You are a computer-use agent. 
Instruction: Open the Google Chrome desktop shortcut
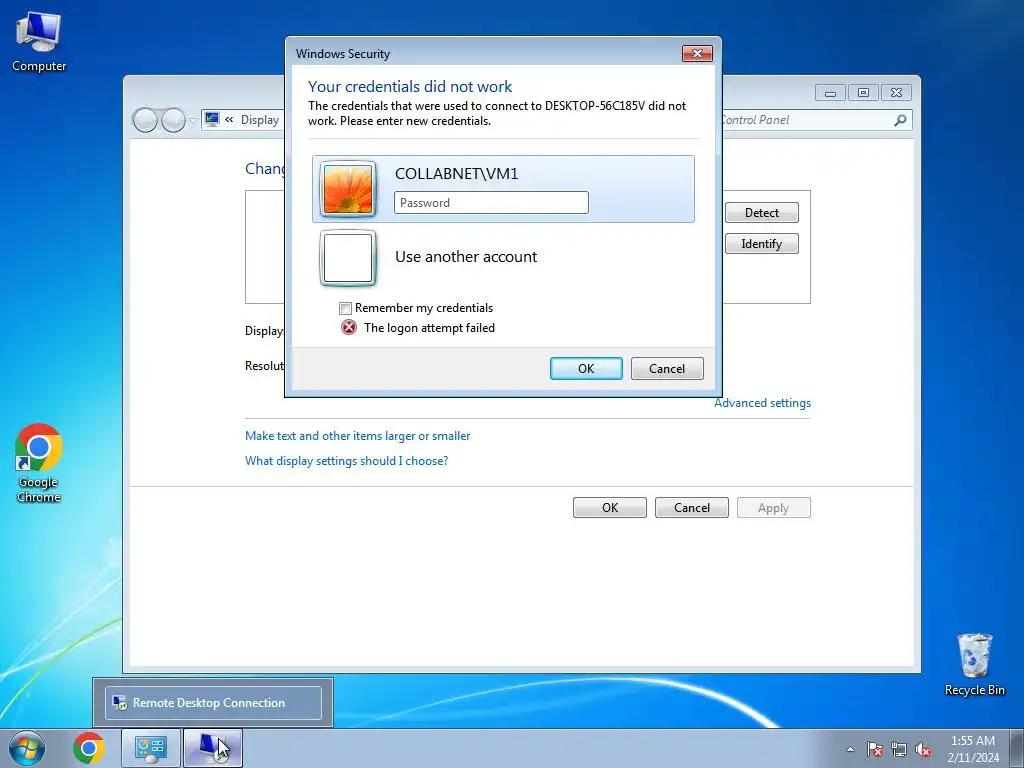[x=39, y=463]
